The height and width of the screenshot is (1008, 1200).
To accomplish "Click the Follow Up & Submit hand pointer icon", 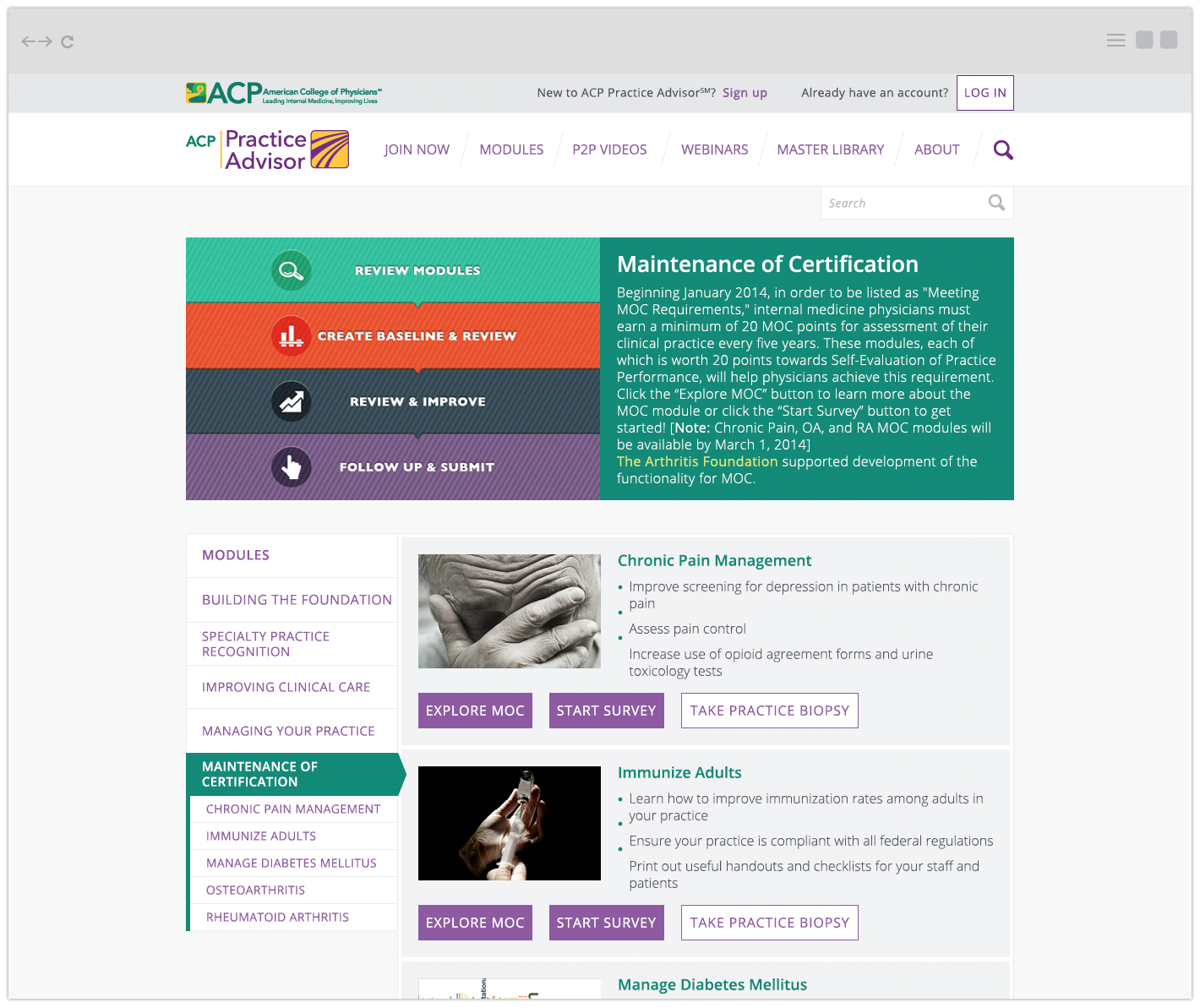I will pos(292,467).
